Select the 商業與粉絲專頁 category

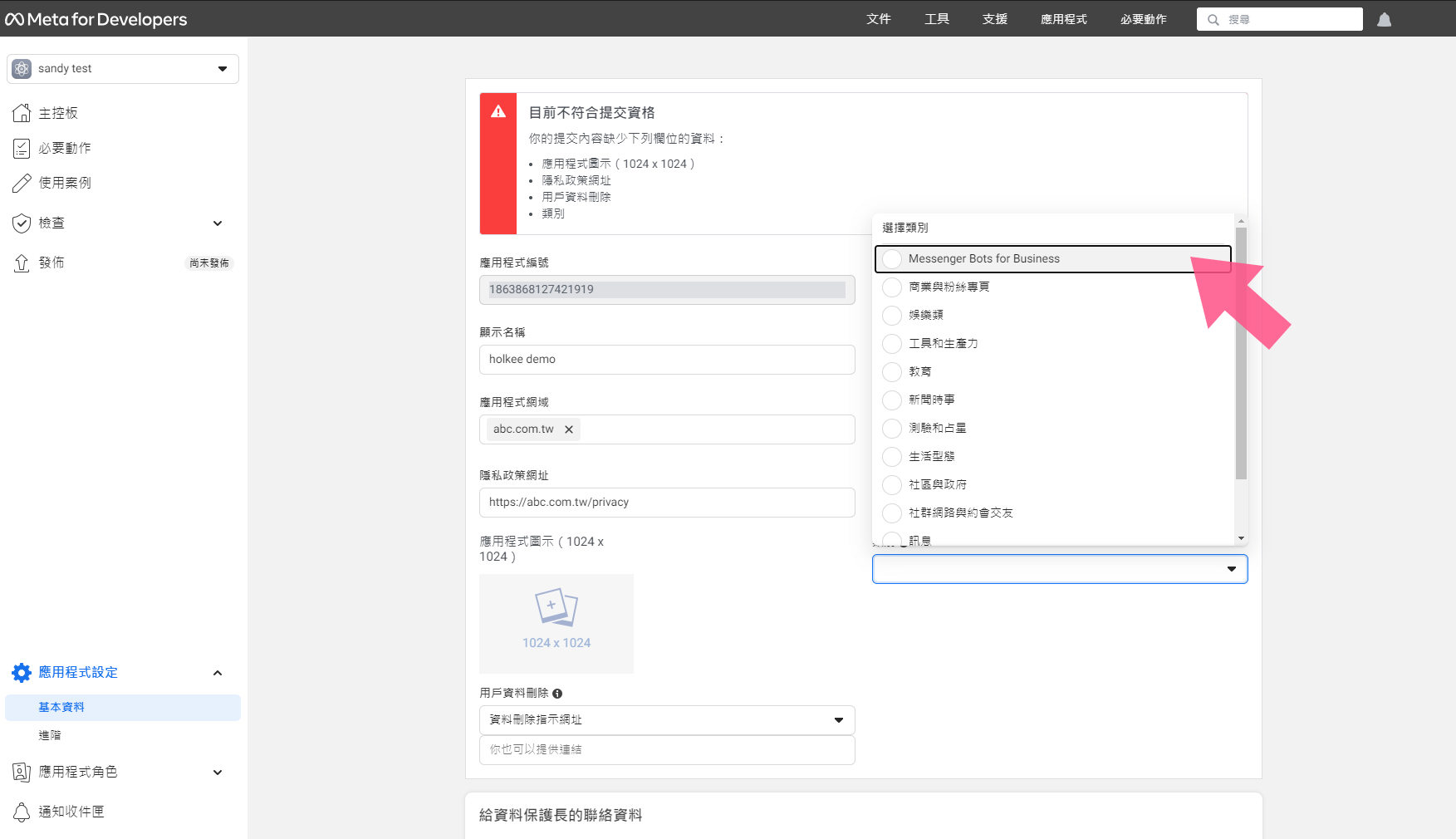tap(892, 287)
